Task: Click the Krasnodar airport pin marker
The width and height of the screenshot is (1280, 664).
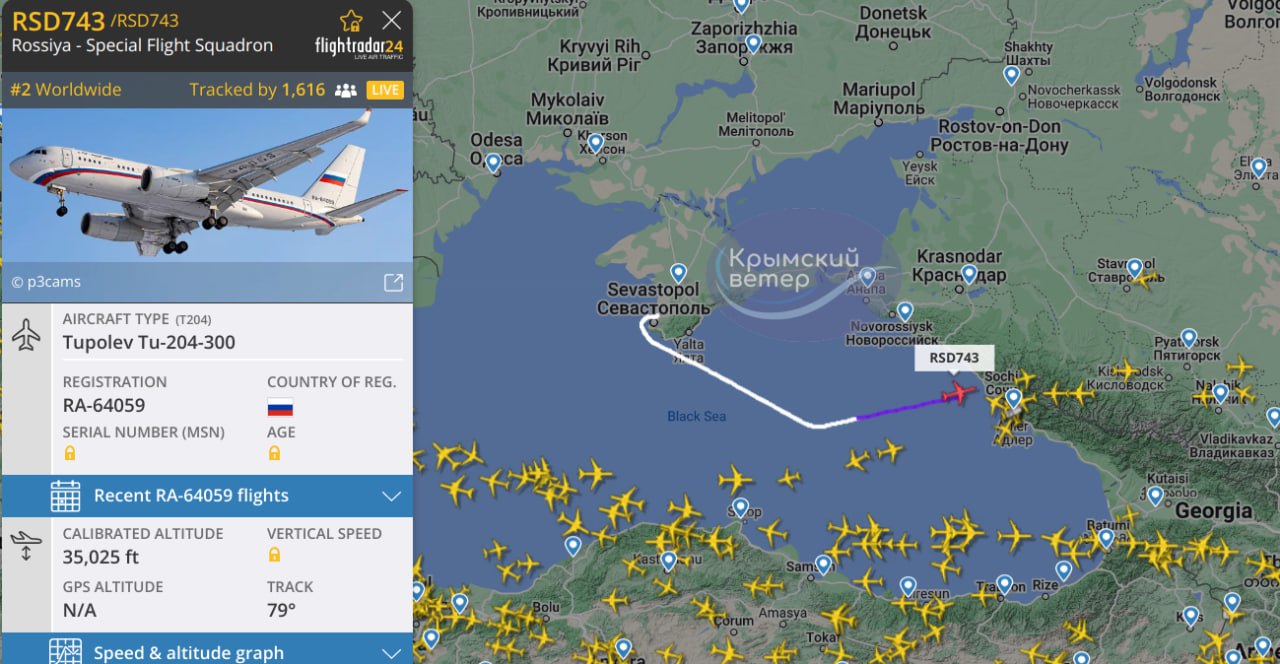Action: coord(969,274)
